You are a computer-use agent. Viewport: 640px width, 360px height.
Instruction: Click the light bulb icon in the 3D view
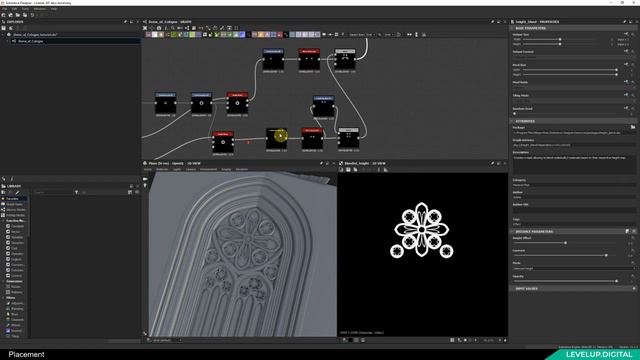click(x=145, y=186)
